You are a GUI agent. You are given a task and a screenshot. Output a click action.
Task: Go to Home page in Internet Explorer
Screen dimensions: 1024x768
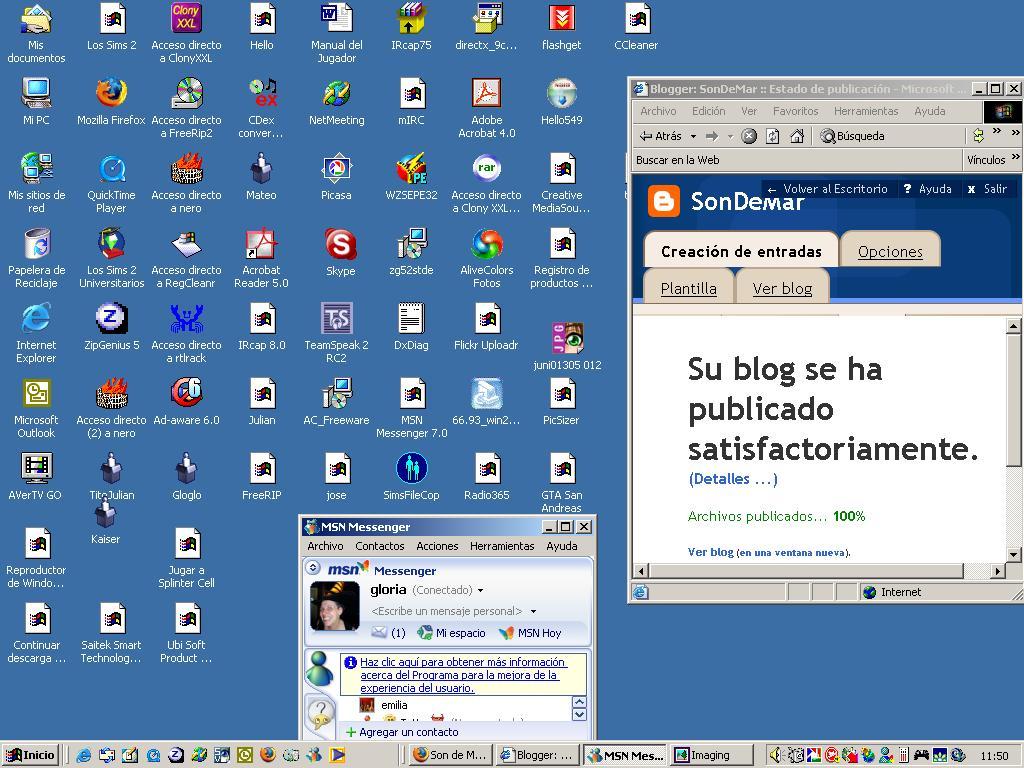pos(797,136)
